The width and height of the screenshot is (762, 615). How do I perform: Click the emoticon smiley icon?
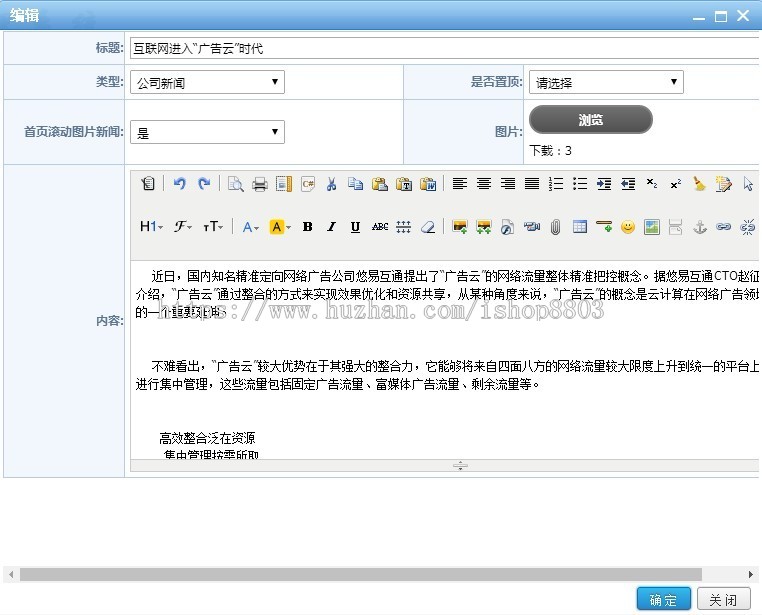pyautogui.click(x=628, y=226)
